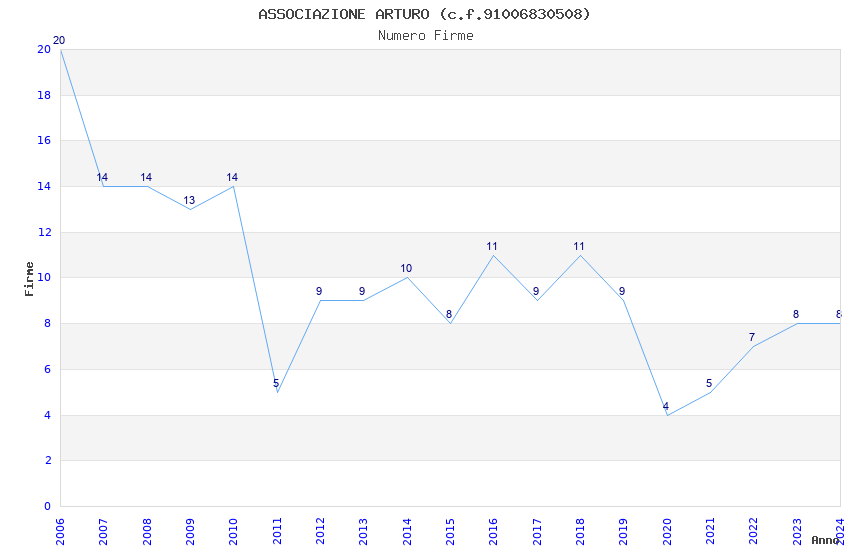Click y-axis tick value 14

[44, 186]
